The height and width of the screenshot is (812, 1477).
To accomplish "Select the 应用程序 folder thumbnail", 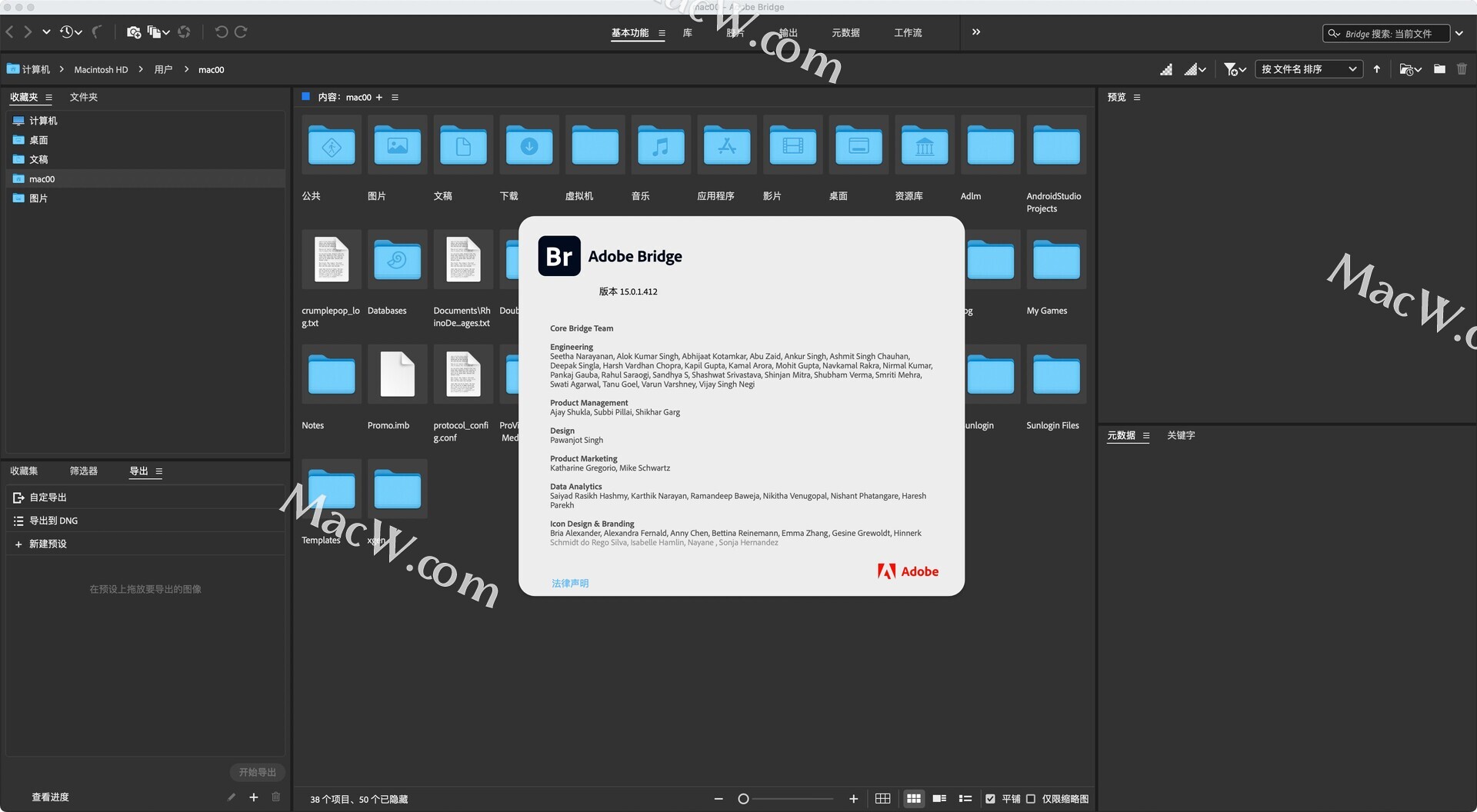I will (727, 145).
